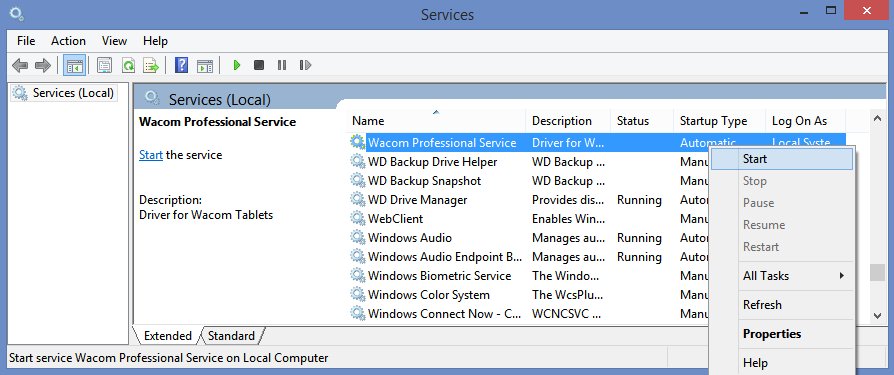Switch to the Extended tab
Viewport: 894px width, 375px height.
click(x=168, y=336)
